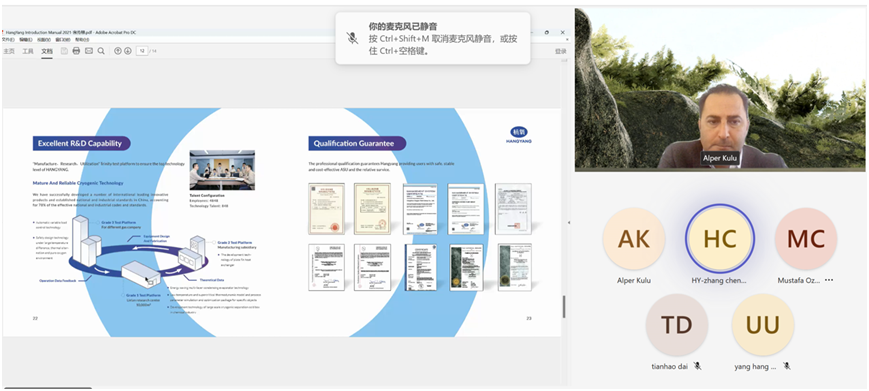Go to previous page with up arrow
The image size is (869, 391).
coord(117,51)
